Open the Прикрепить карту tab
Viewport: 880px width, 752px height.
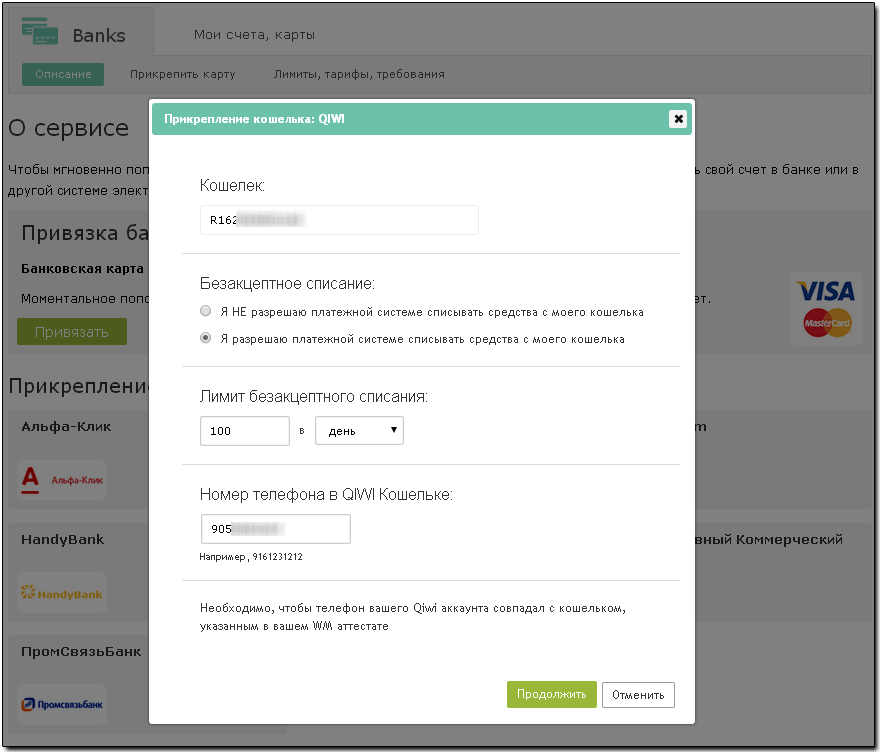click(x=182, y=74)
